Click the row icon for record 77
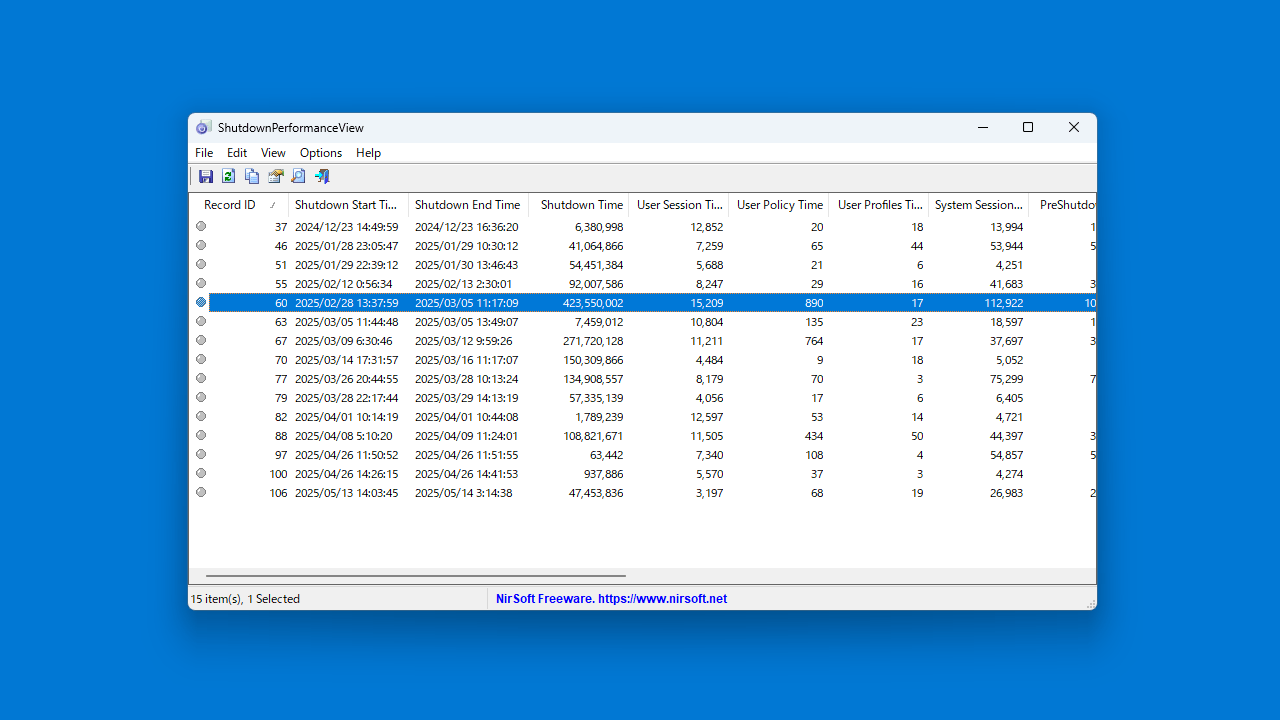The image size is (1280, 720). tap(201, 378)
